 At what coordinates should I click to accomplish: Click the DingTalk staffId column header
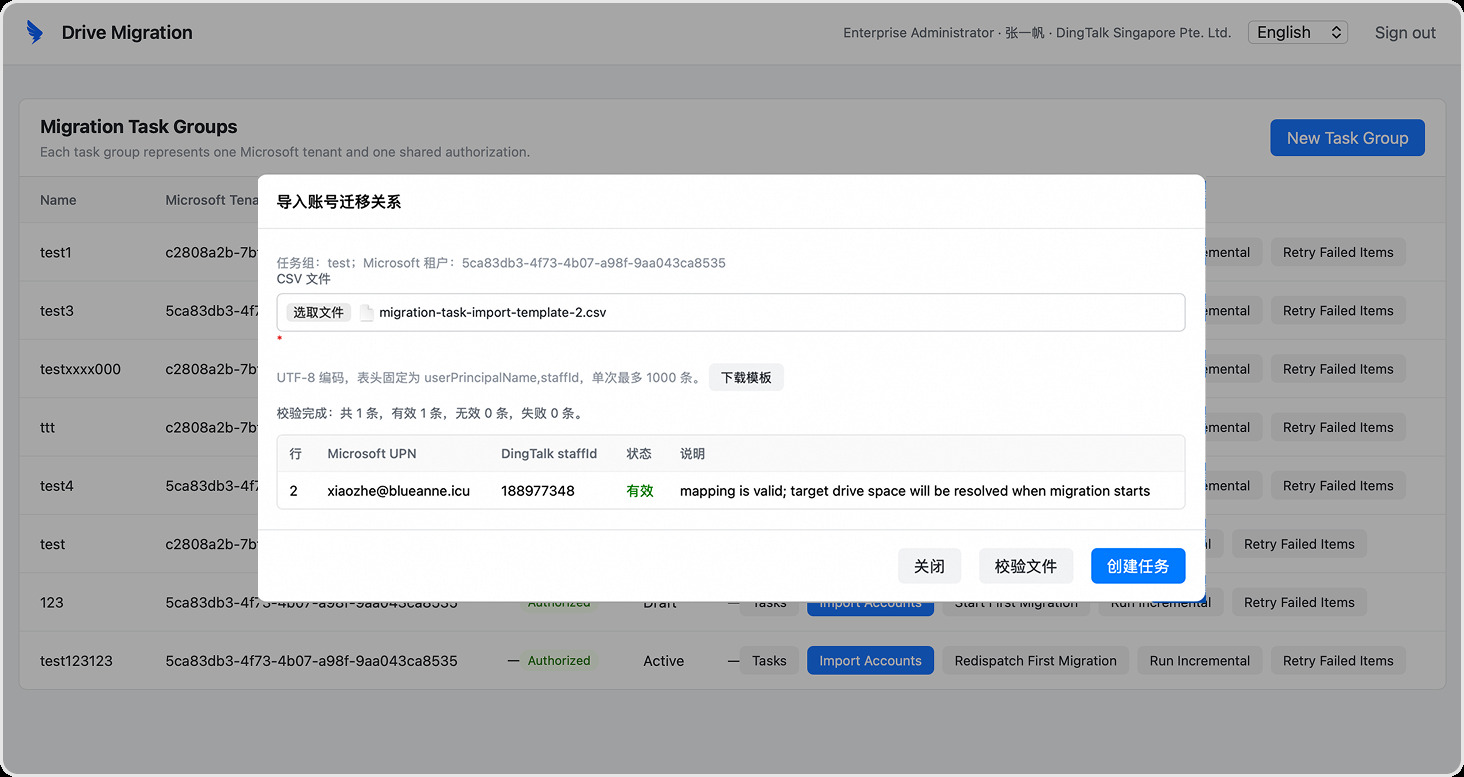point(549,454)
